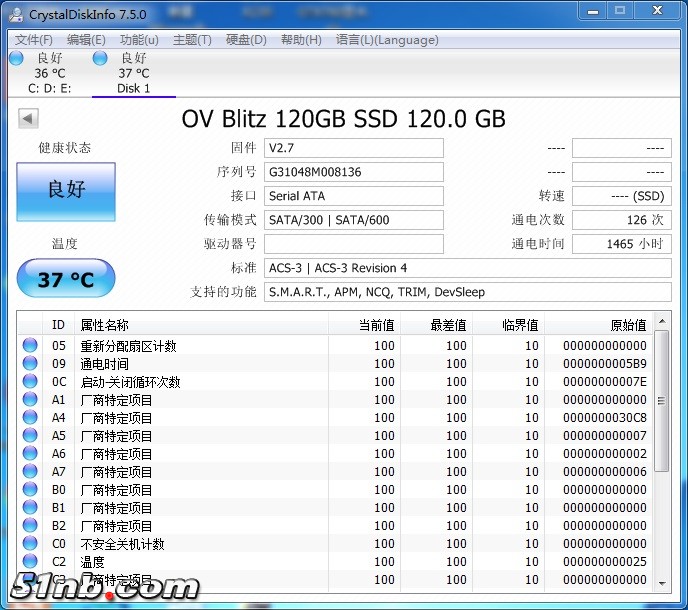
Task: Click the 良好 health status button
Action: [66, 191]
